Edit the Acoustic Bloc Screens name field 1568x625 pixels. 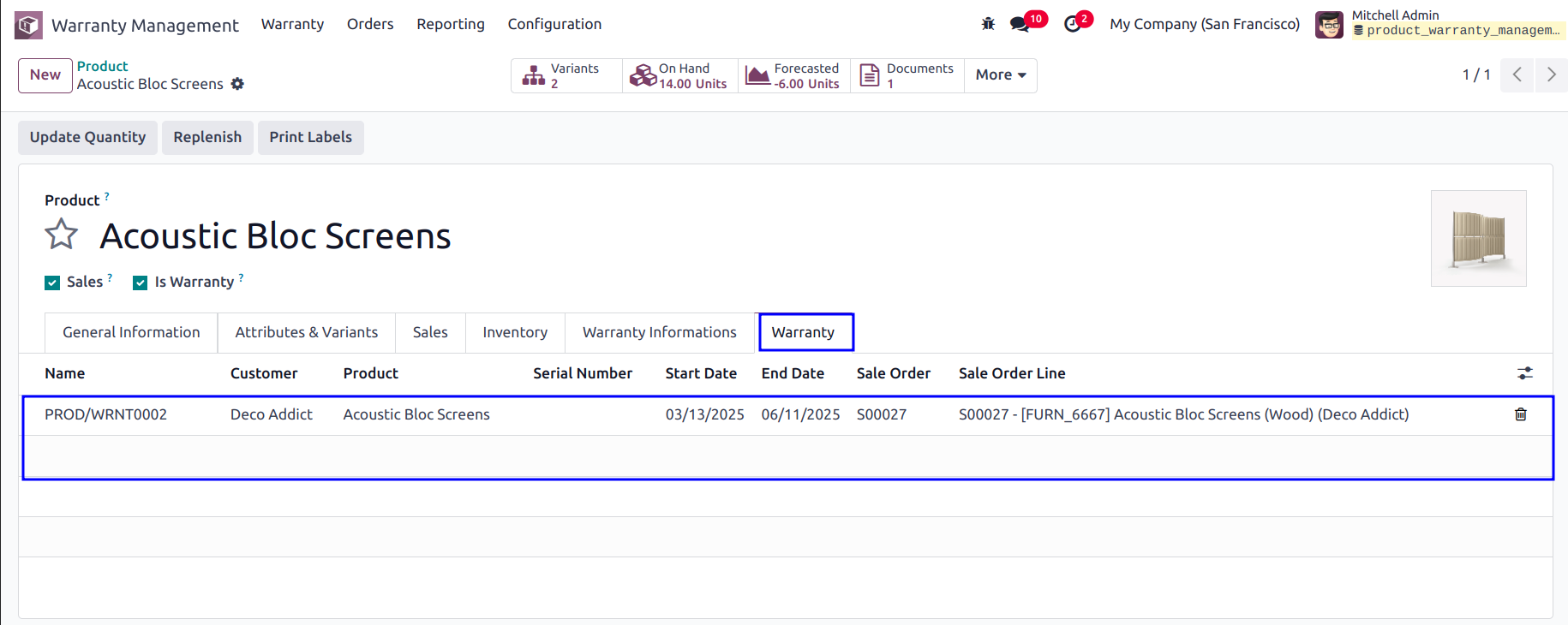point(275,235)
